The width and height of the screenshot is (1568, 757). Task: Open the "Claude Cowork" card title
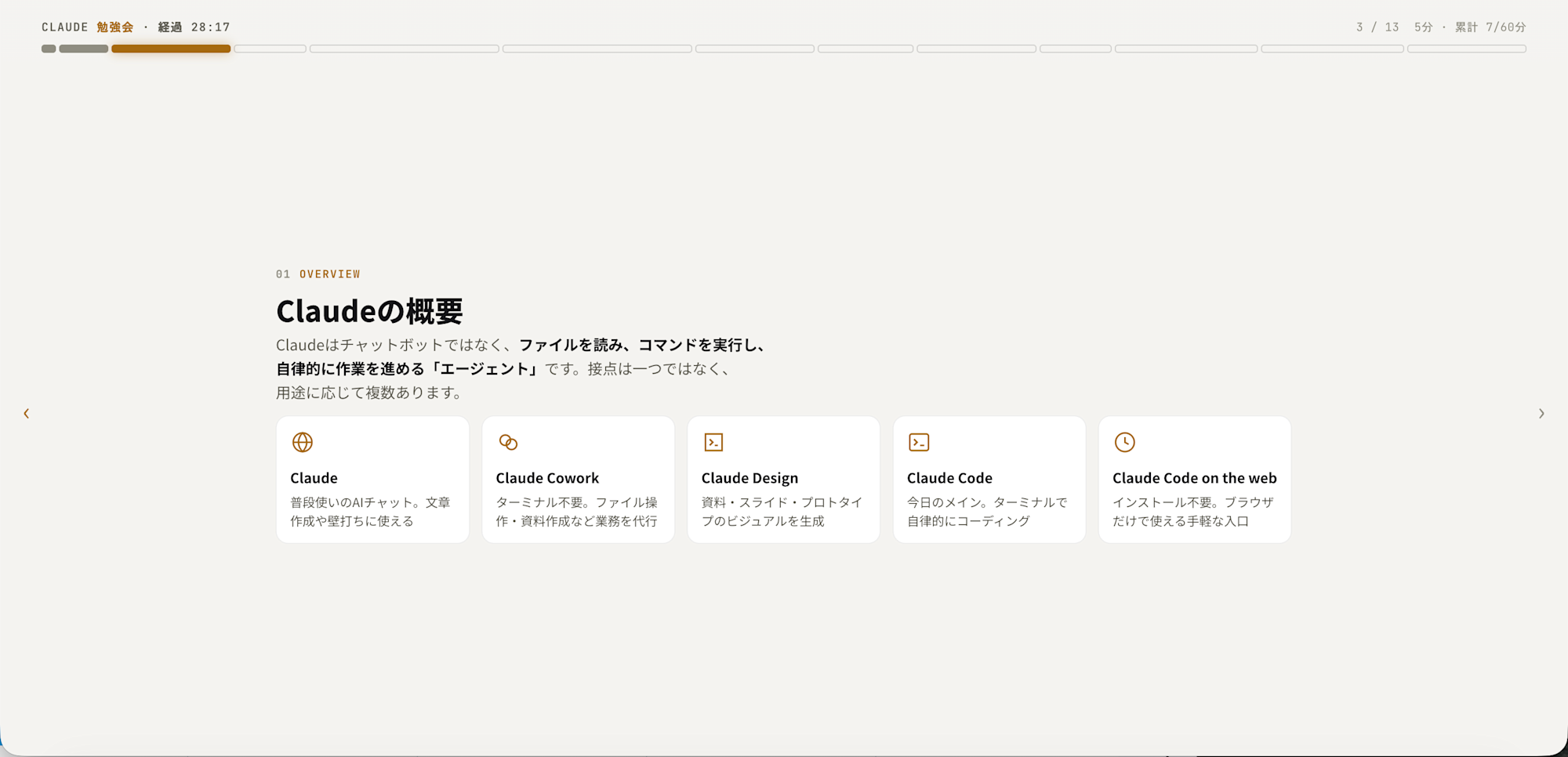coord(547,478)
